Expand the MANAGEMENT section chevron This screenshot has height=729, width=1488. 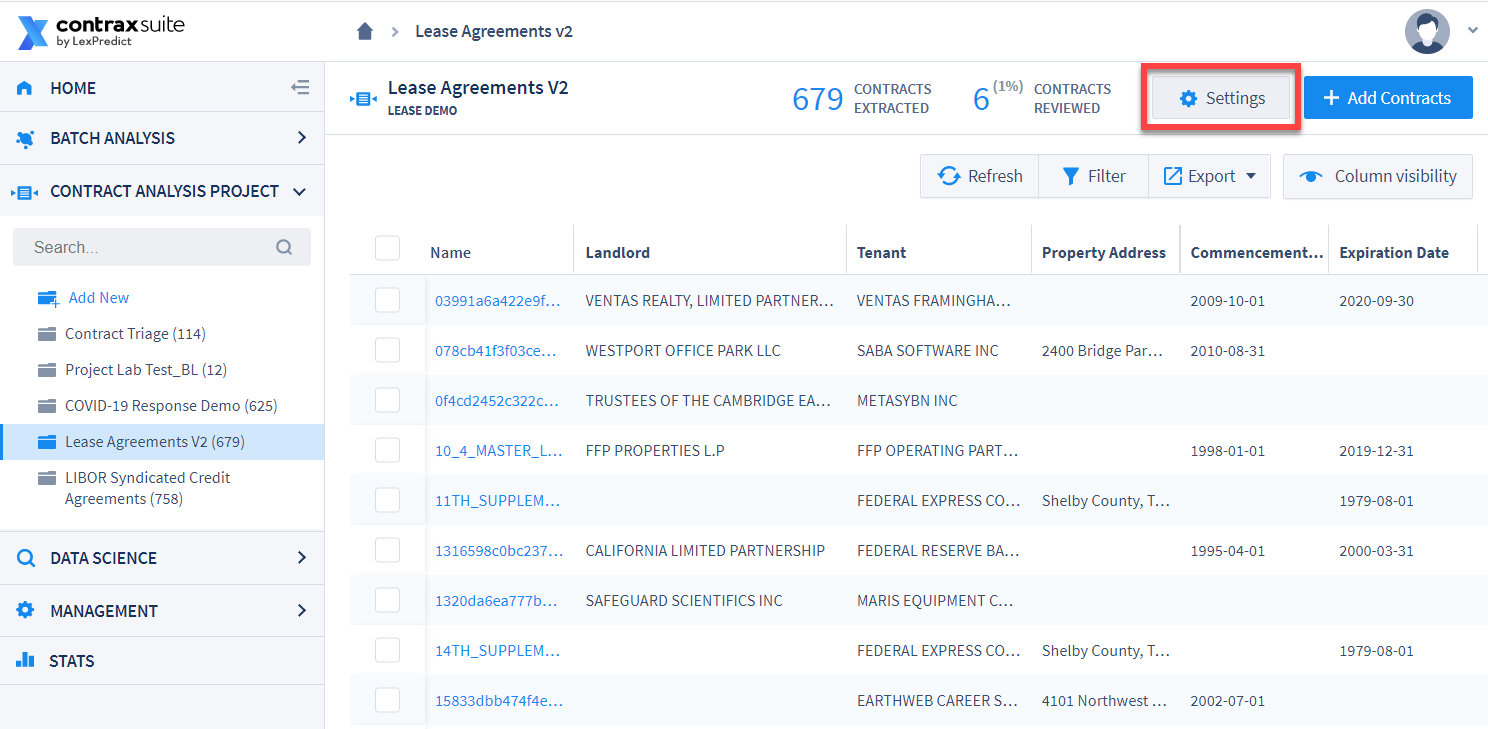point(301,610)
